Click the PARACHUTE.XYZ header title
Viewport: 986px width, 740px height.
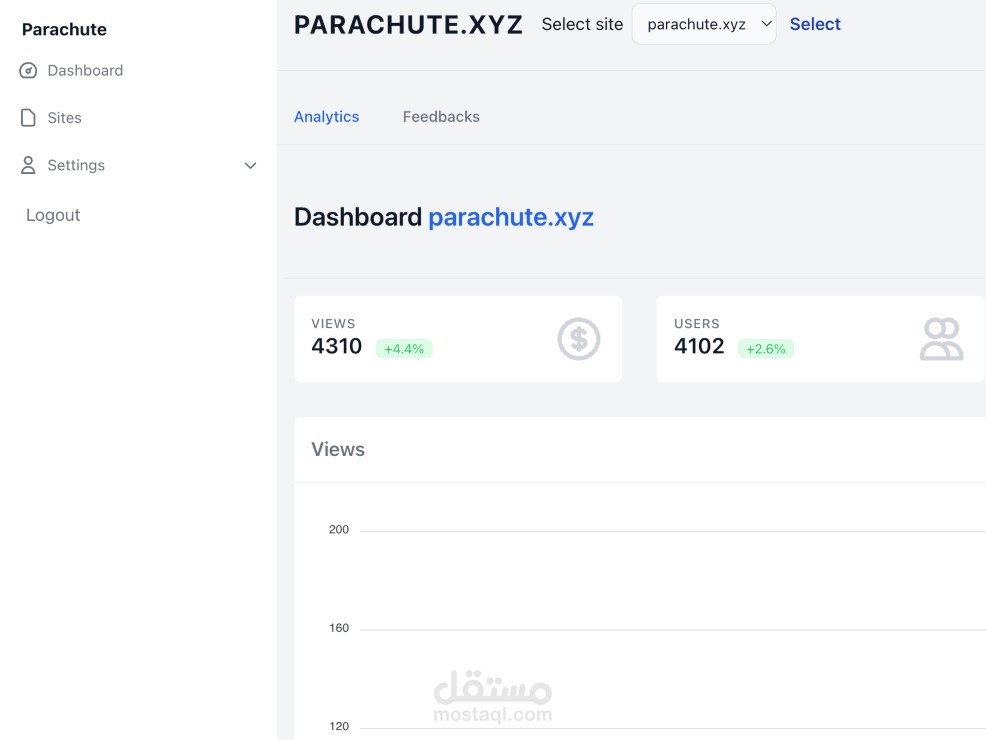click(408, 25)
